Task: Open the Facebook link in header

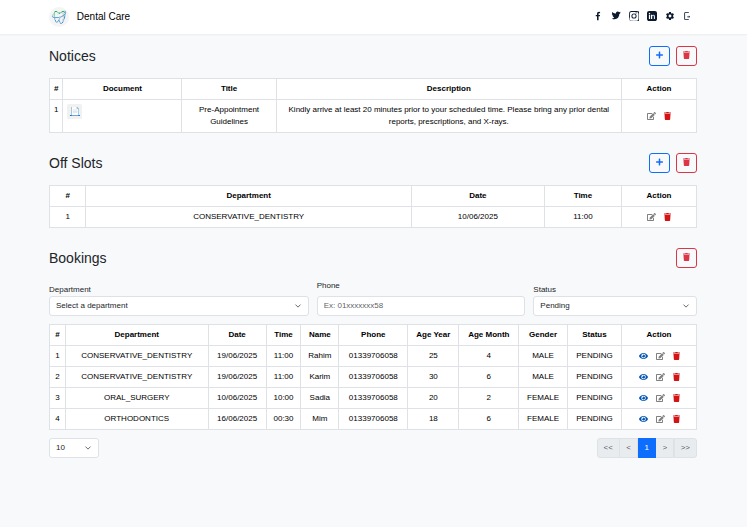Action: [598, 16]
